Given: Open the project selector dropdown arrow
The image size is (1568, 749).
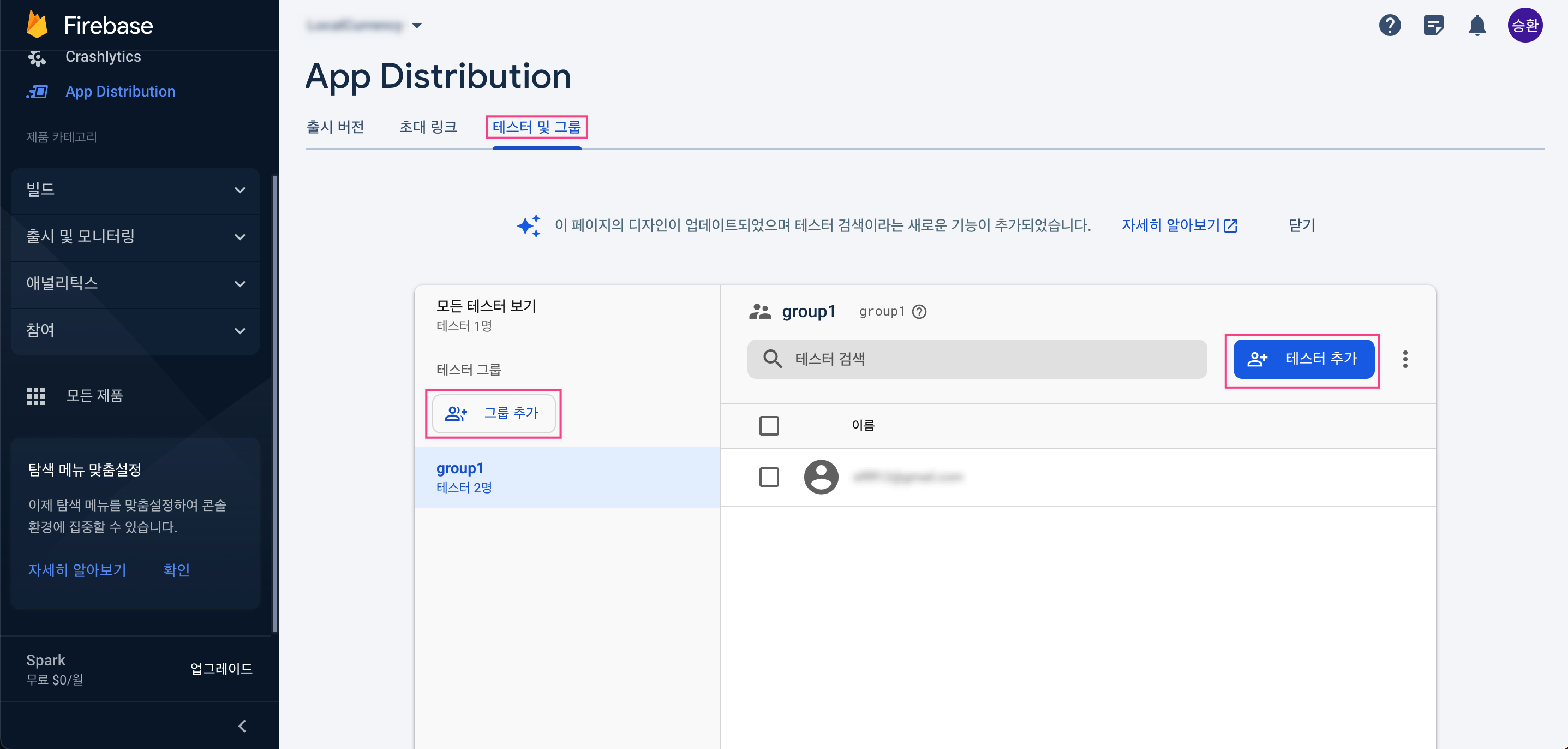Looking at the screenshot, I should (x=417, y=26).
